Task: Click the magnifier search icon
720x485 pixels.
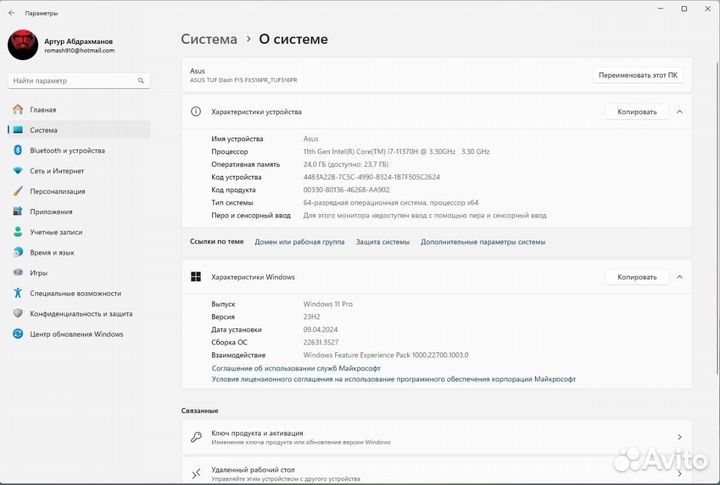Action: pyautogui.click(x=141, y=81)
